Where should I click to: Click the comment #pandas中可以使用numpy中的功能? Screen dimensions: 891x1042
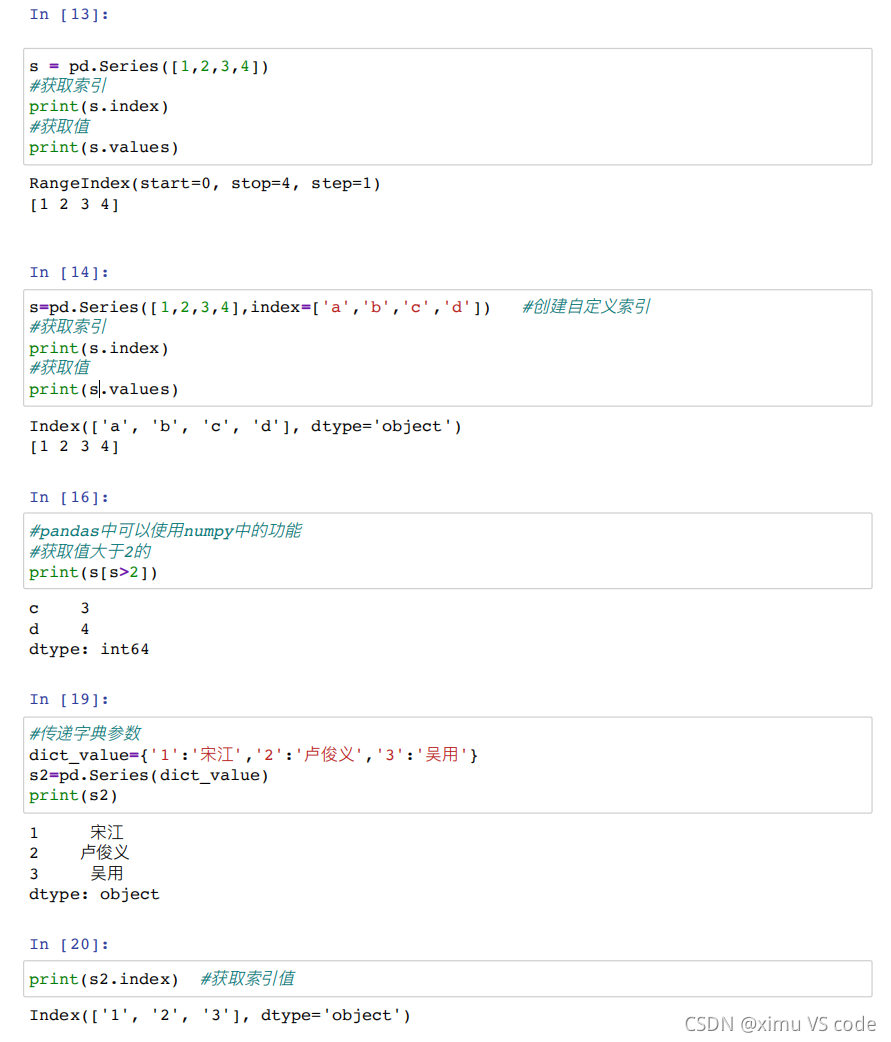tap(165, 530)
